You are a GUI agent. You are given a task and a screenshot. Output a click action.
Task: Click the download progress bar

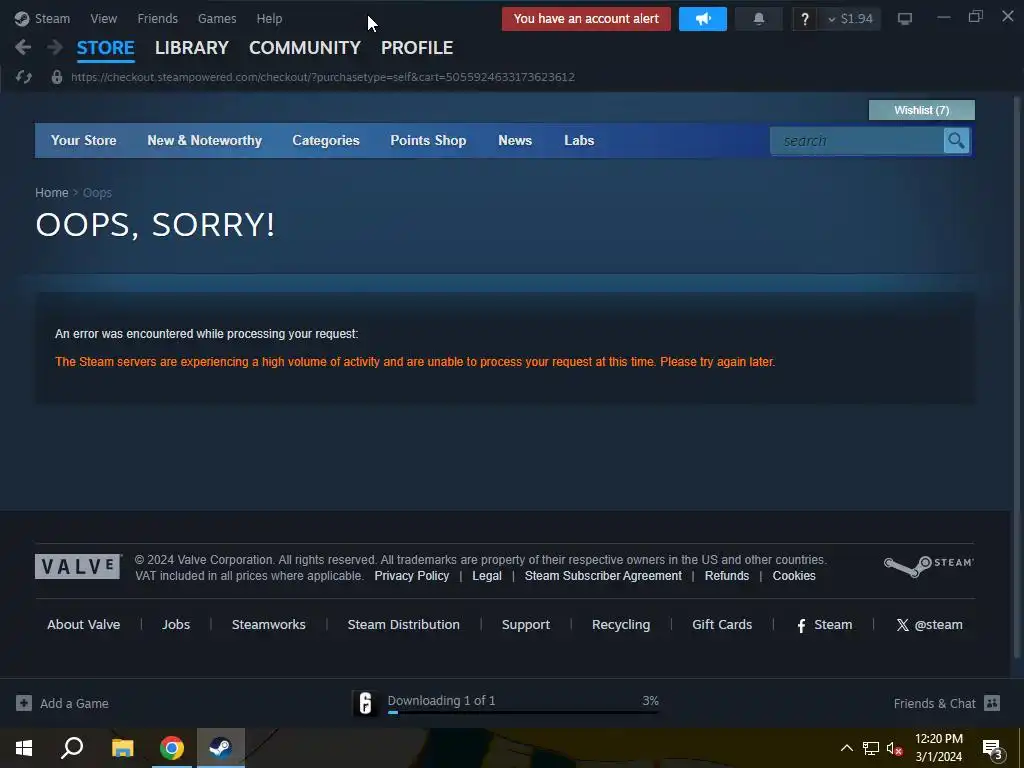pyautogui.click(x=522, y=712)
